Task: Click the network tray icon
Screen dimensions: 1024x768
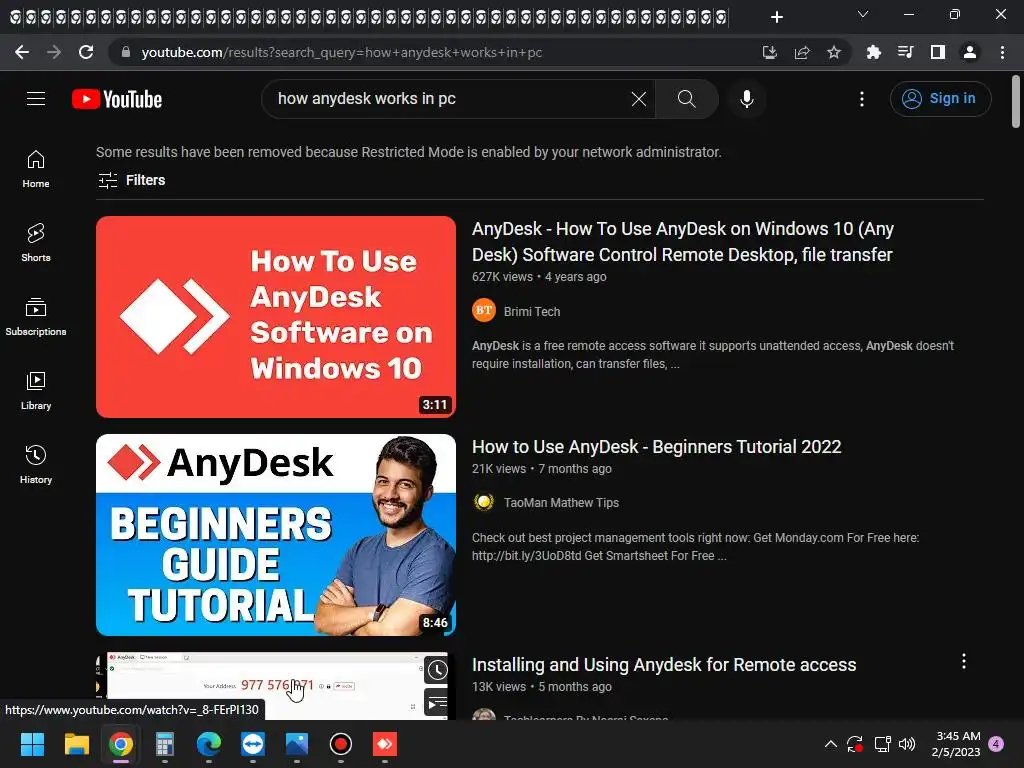Action: [x=882, y=744]
